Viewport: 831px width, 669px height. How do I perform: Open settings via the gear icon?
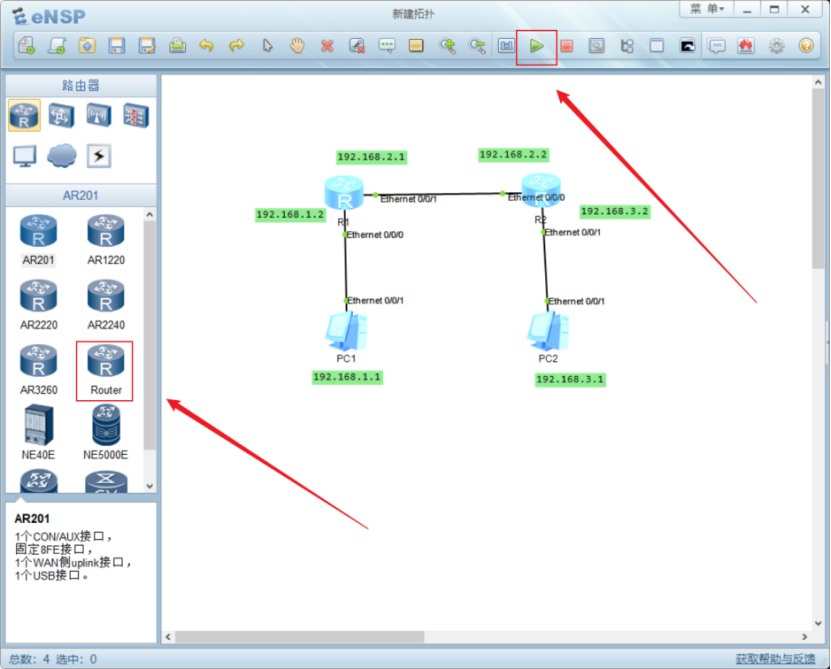(776, 46)
